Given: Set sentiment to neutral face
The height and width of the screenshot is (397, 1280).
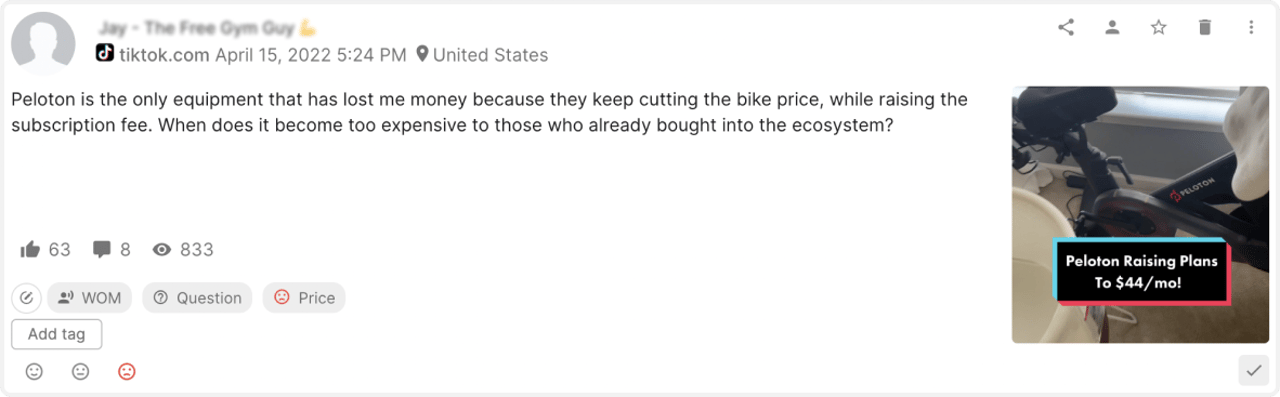Looking at the screenshot, I should coord(80,371).
